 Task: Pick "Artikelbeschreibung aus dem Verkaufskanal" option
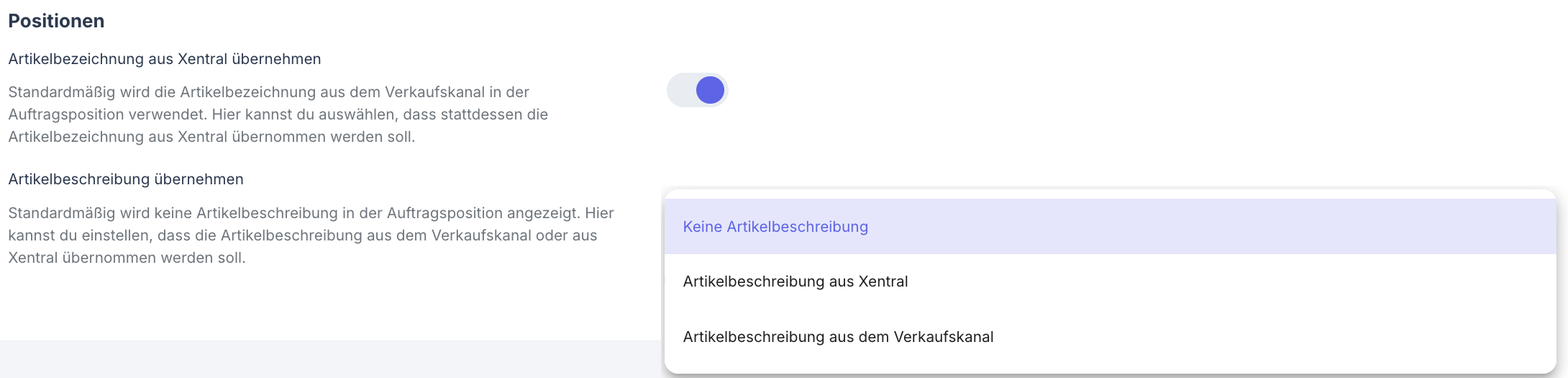pos(838,337)
